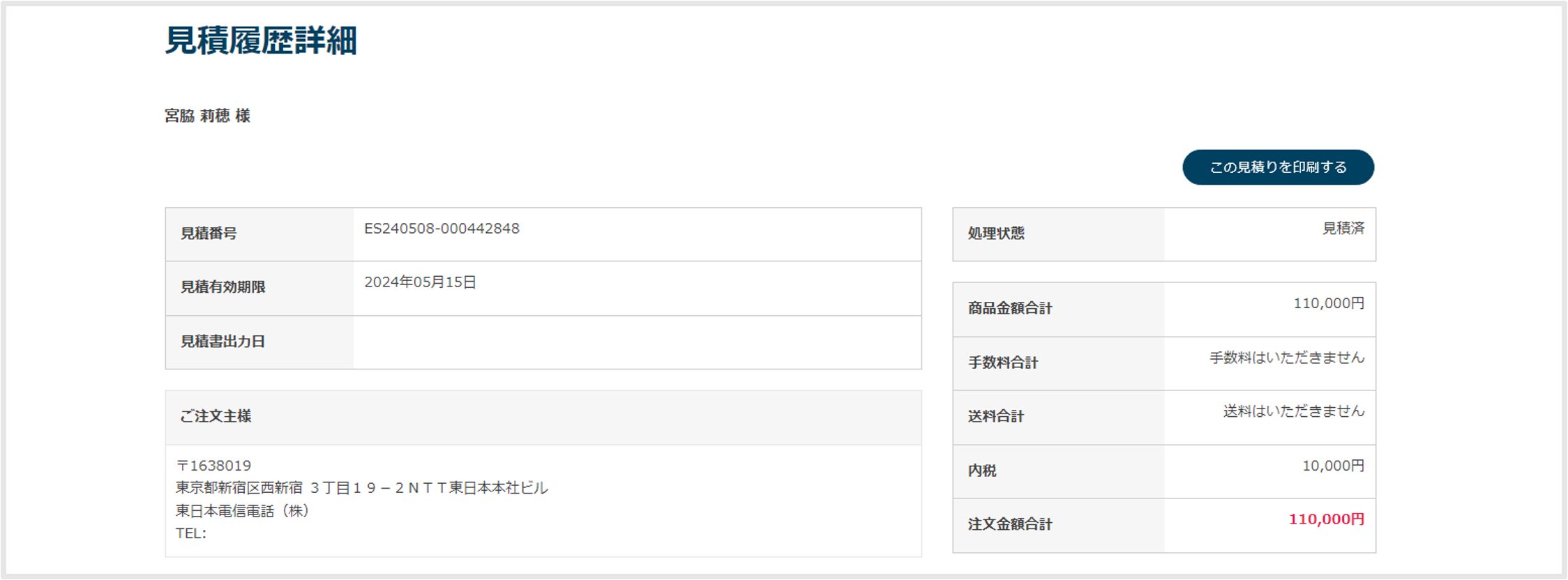
Task: Click the 内税 amount 10,000円
Action: pyautogui.click(x=1333, y=466)
